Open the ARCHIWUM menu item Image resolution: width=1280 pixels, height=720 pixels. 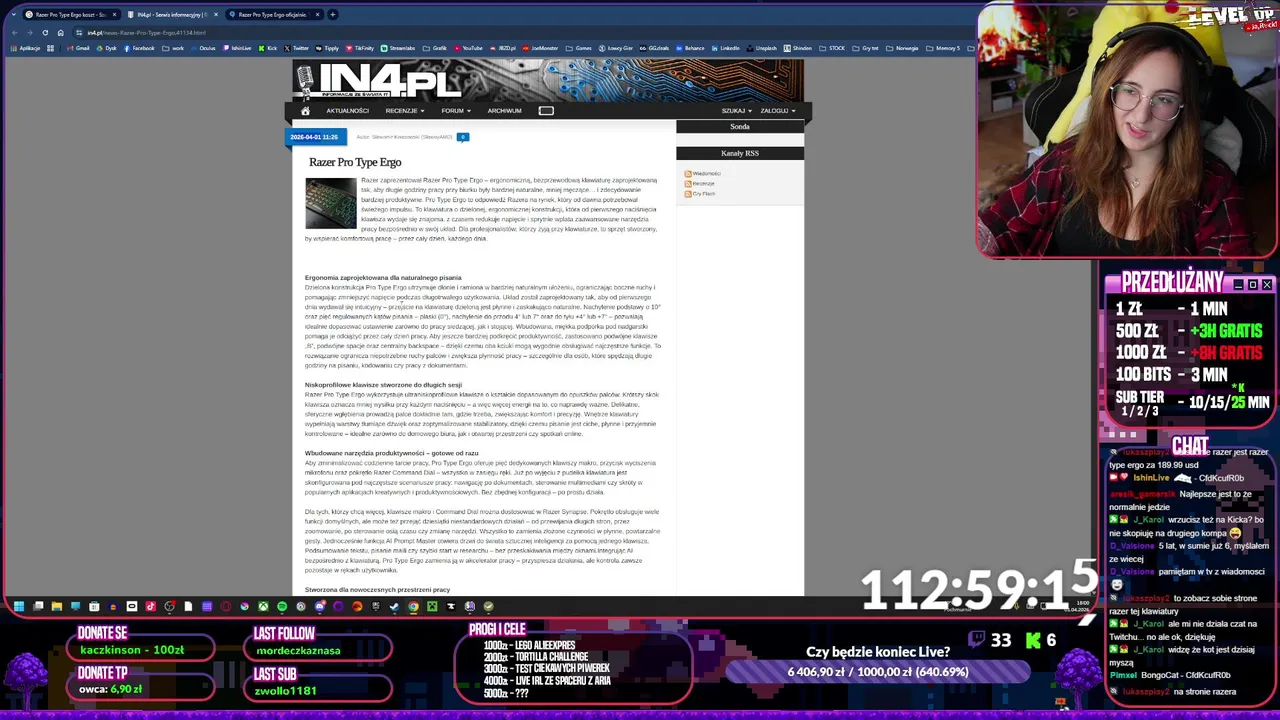click(x=504, y=111)
